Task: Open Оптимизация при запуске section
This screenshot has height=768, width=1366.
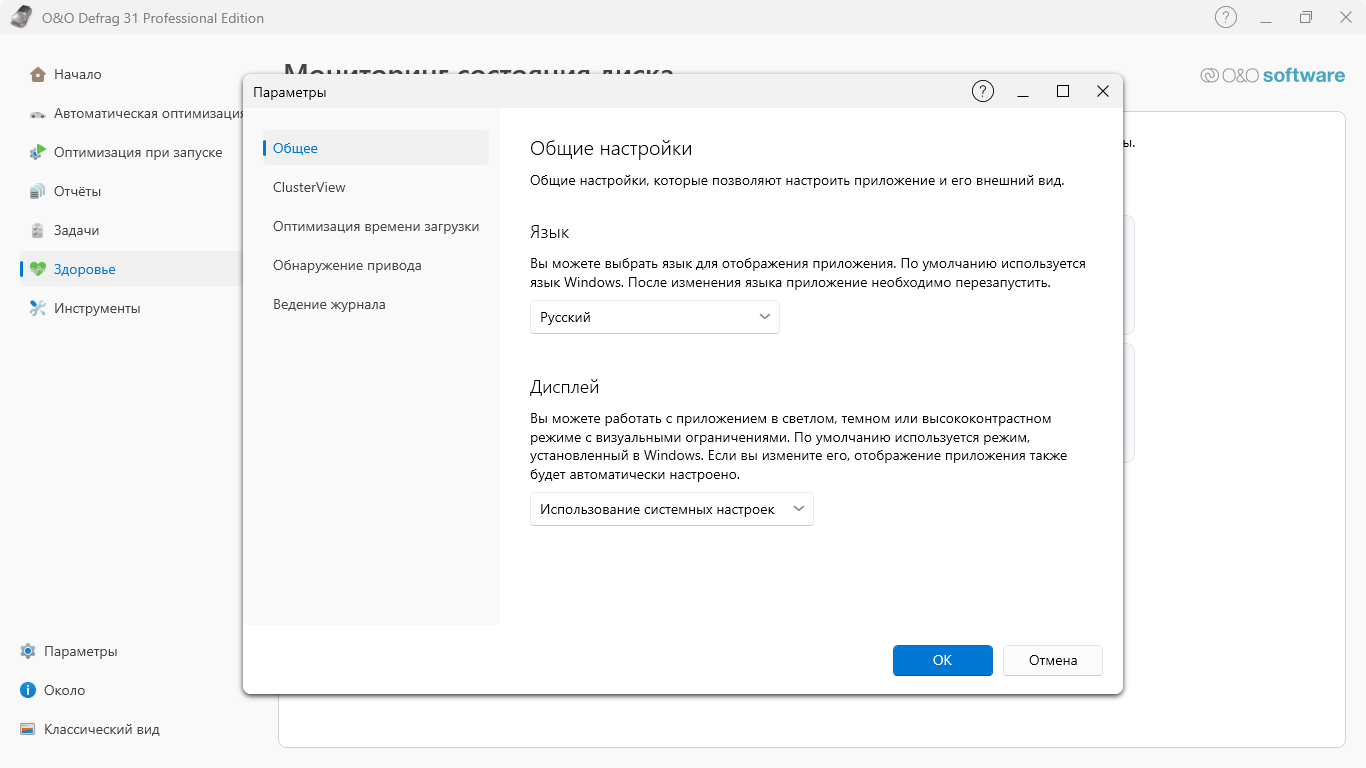Action: [131, 152]
